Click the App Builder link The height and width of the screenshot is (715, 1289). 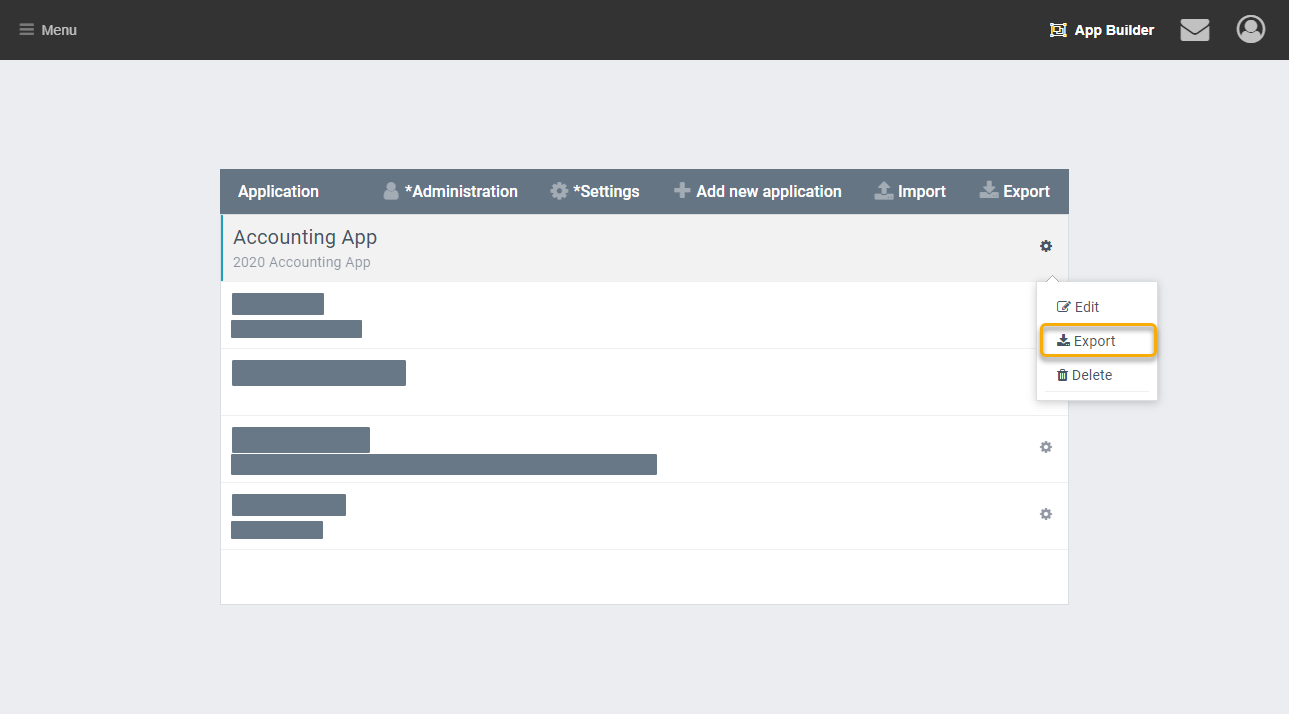(x=1102, y=30)
